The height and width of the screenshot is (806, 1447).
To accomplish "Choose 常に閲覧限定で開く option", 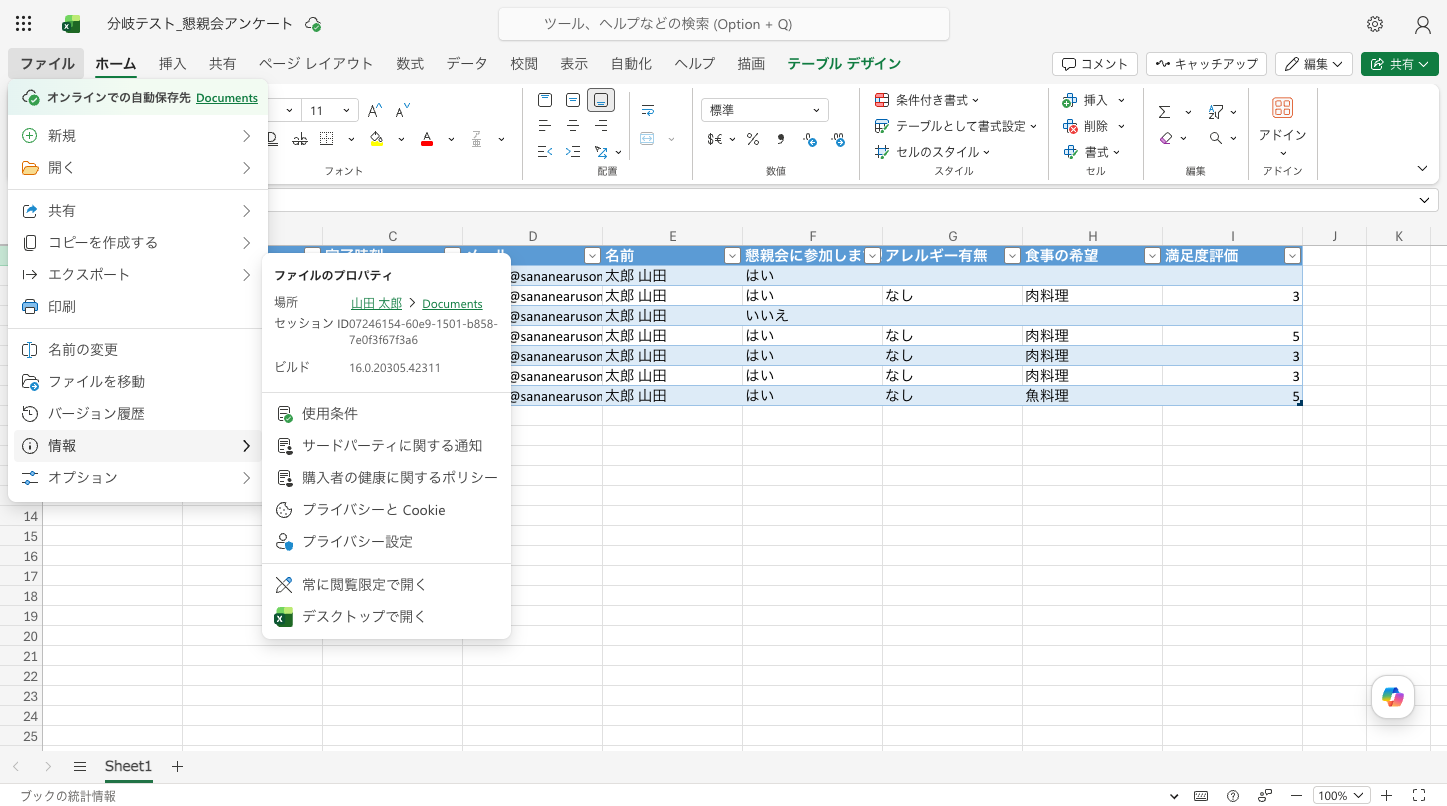I will tap(386, 584).
